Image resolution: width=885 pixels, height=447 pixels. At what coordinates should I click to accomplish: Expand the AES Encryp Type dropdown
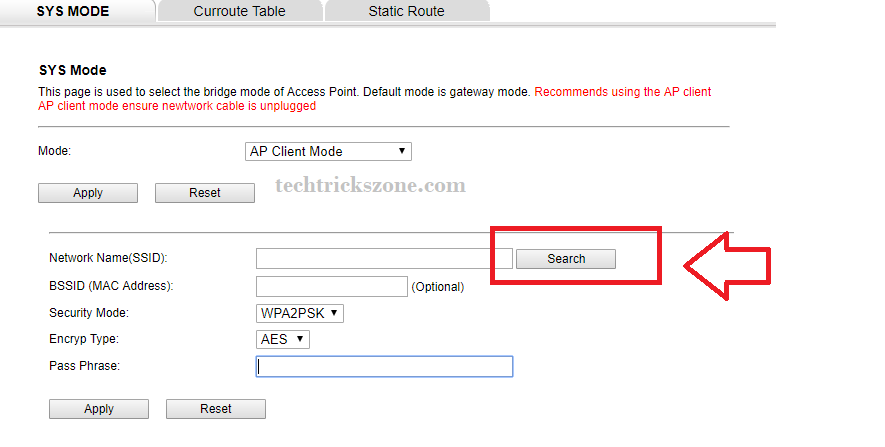pos(283,340)
